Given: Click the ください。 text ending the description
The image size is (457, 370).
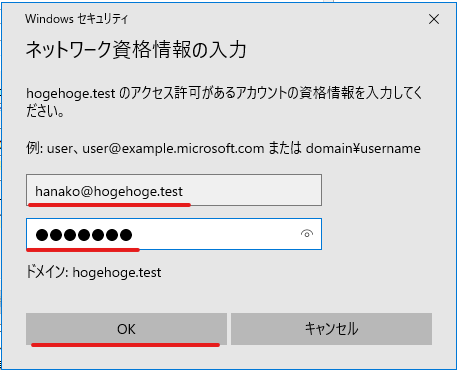Looking at the screenshot, I should [45, 111].
